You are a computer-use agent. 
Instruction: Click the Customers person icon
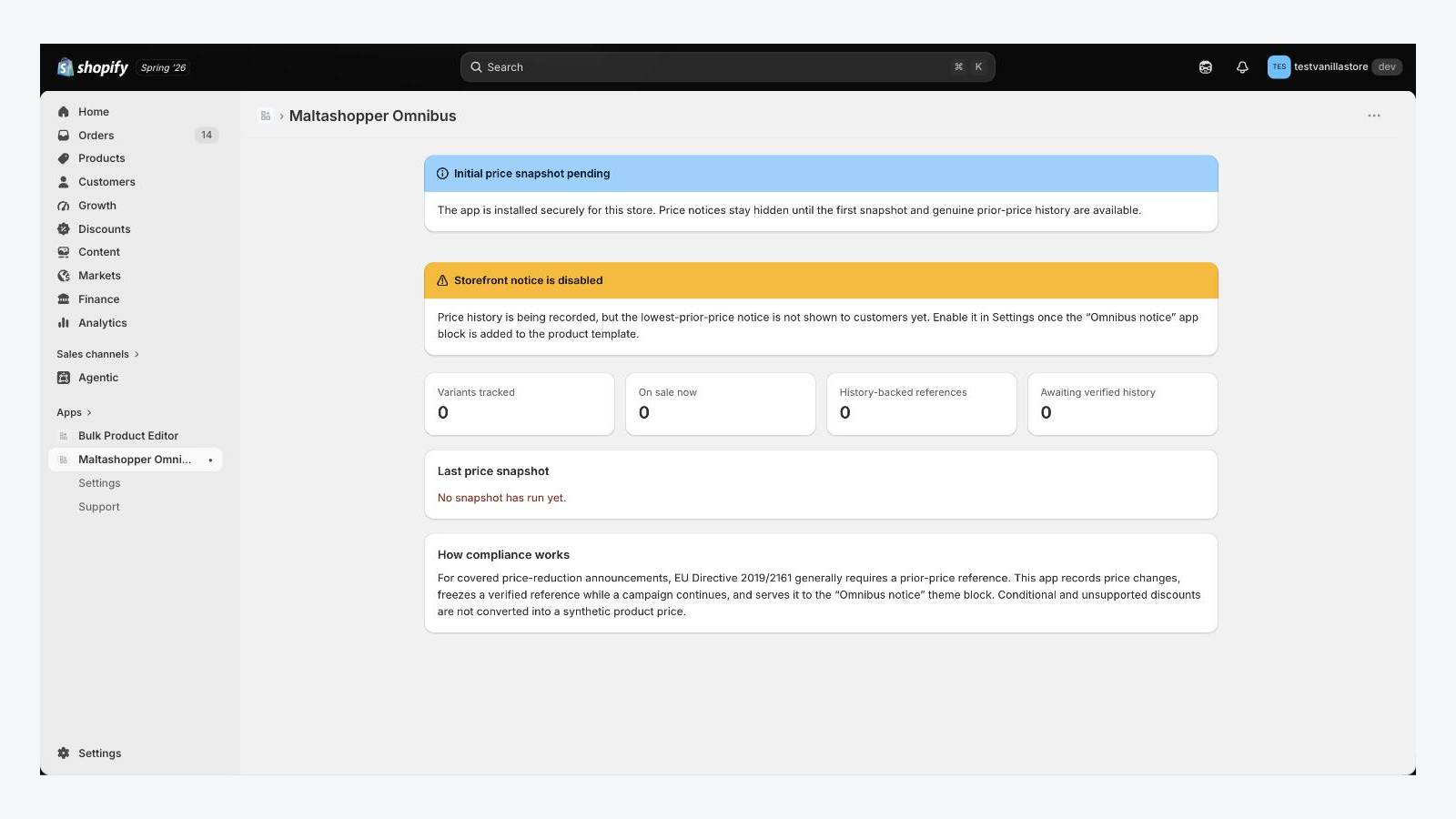tap(64, 182)
